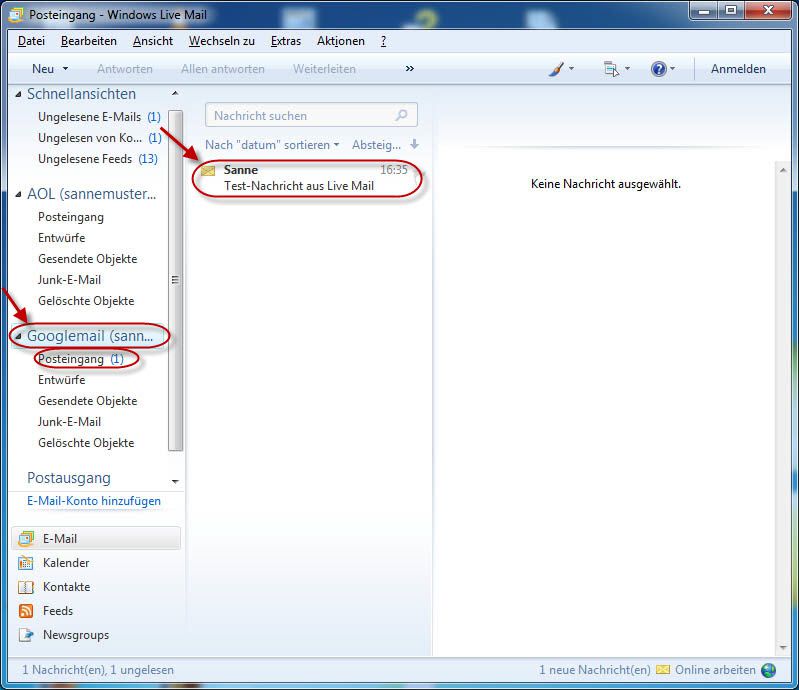Toggle descending sort order arrow
Viewport: 799px width, 690px height.
pyautogui.click(x=414, y=145)
